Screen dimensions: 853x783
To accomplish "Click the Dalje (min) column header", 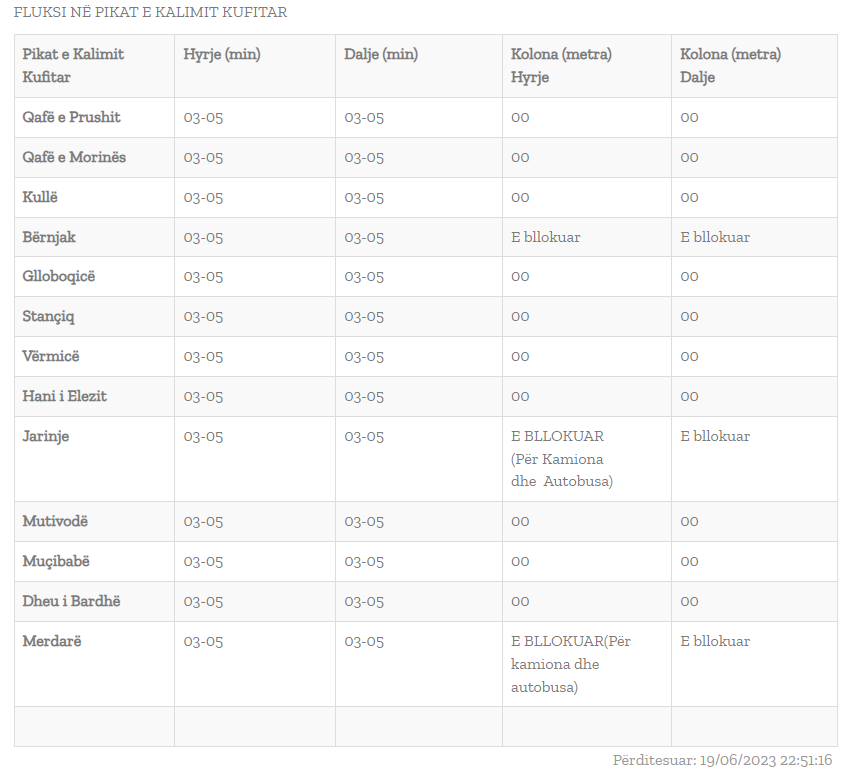I will 381,55.
